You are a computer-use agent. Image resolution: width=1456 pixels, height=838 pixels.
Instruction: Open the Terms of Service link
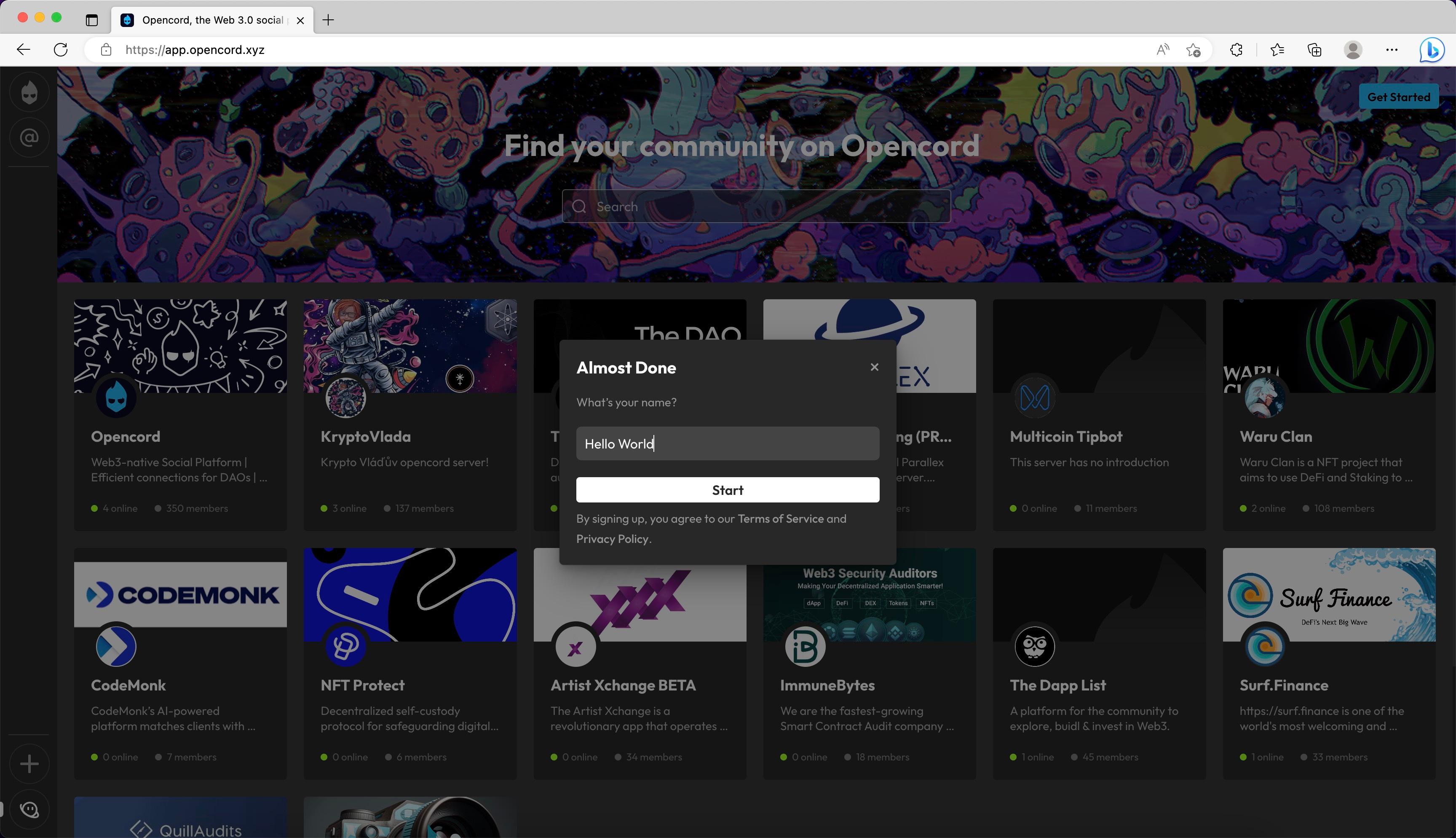coord(780,518)
